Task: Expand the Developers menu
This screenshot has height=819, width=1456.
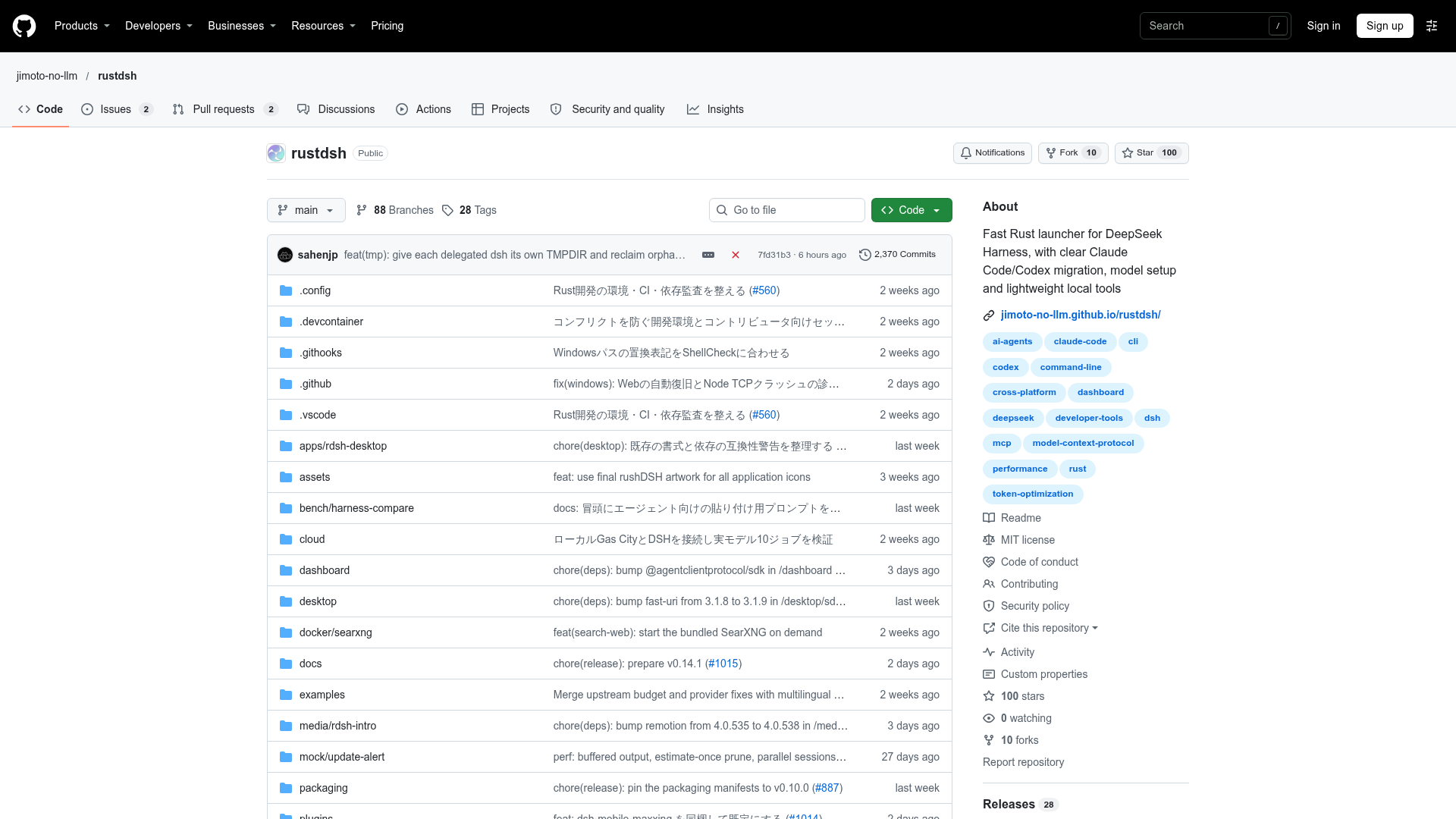Action: pyautogui.click(x=158, y=26)
